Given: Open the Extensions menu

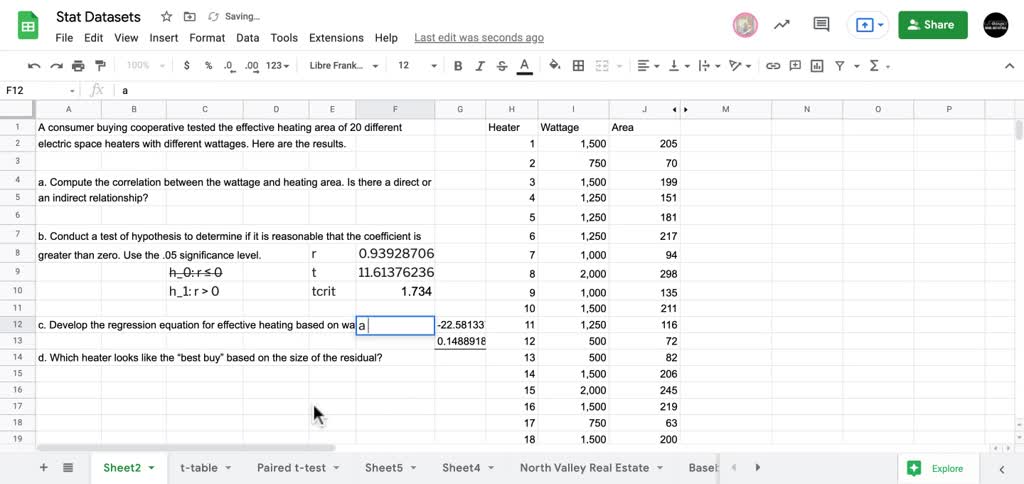Looking at the screenshot, I should click(336, 38).
